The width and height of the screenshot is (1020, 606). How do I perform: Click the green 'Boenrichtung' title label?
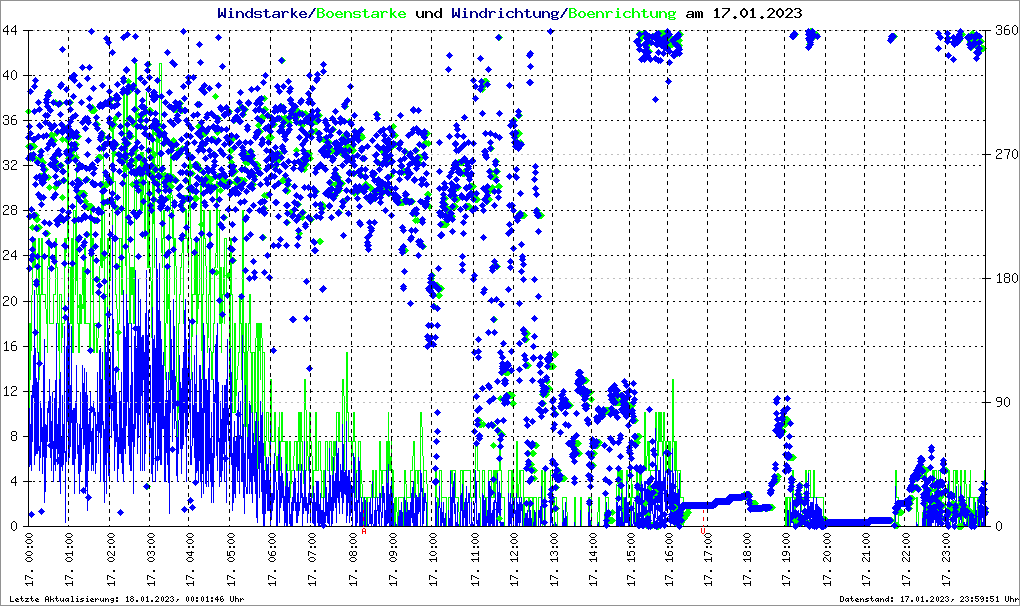621,13
